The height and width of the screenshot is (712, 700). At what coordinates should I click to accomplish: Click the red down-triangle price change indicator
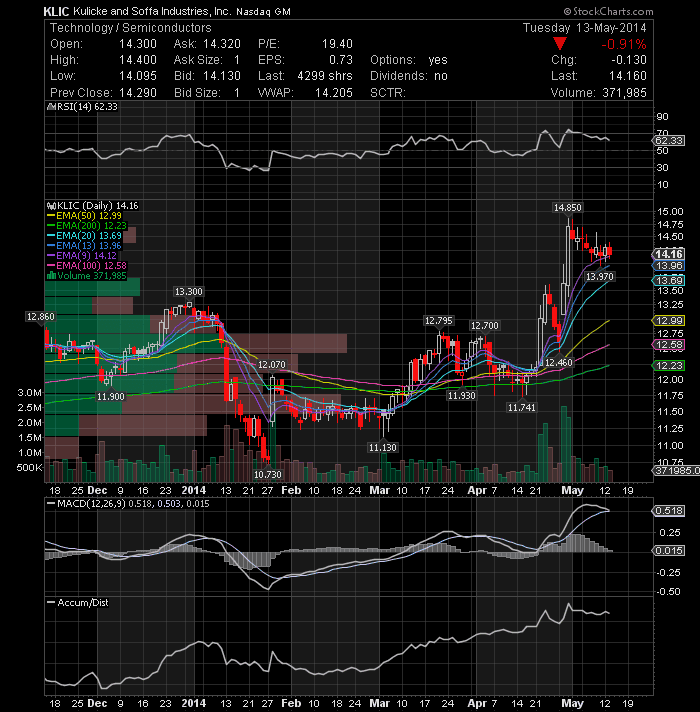pos(560,44)
